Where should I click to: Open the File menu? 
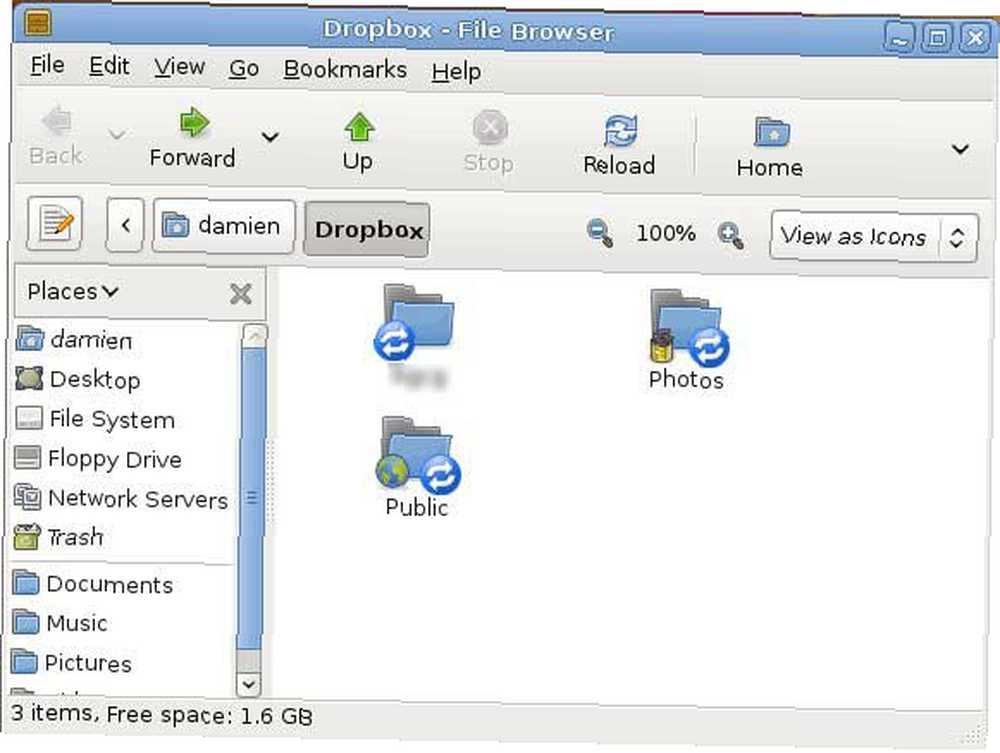click(47, 65)
